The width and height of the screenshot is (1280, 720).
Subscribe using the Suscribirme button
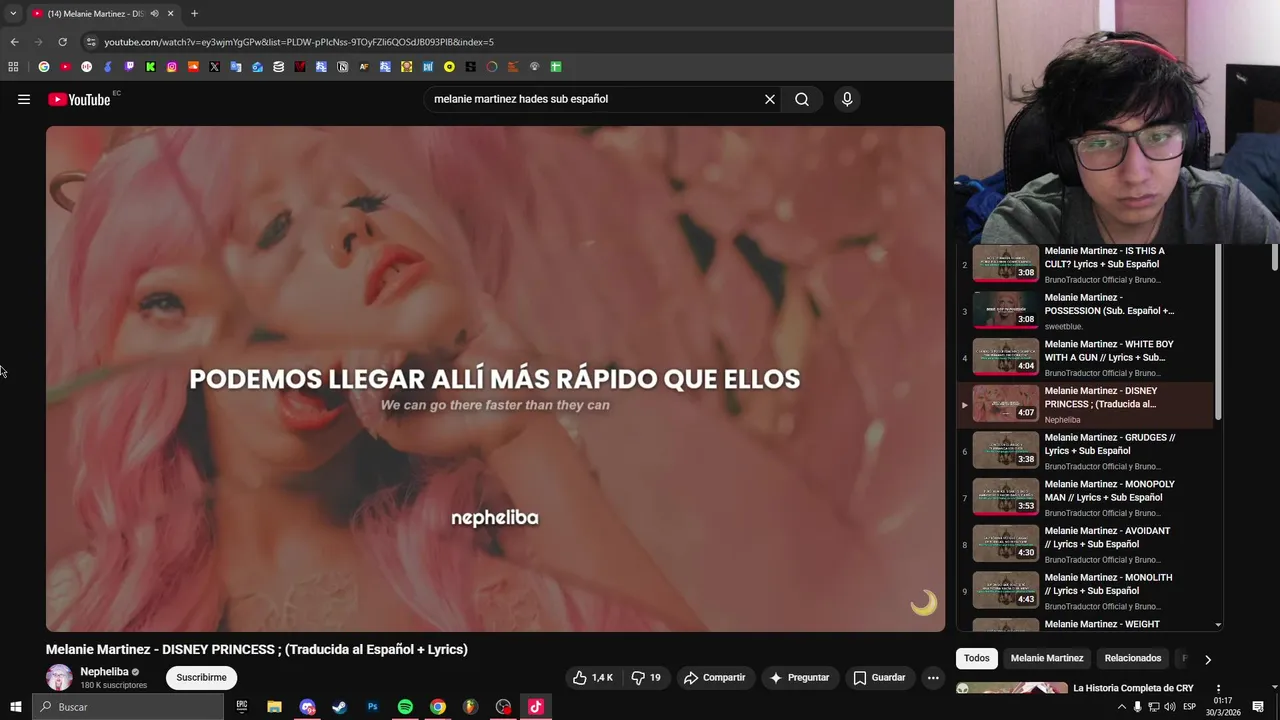pyautogui.click(x=201, y=677)
